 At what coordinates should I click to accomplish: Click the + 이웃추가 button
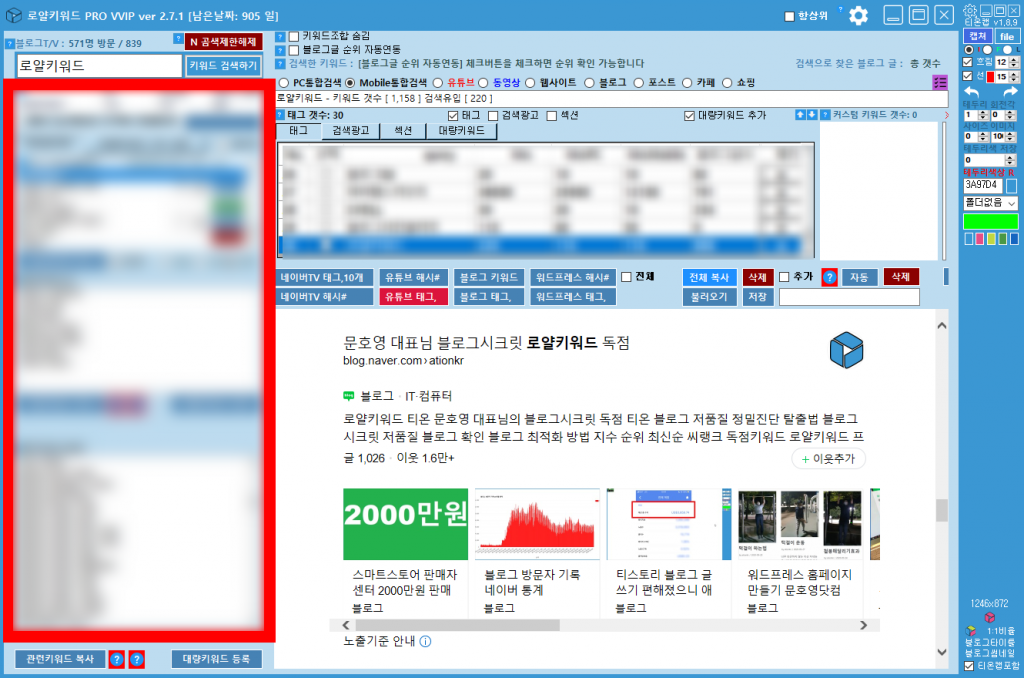(x=828, y=459)
